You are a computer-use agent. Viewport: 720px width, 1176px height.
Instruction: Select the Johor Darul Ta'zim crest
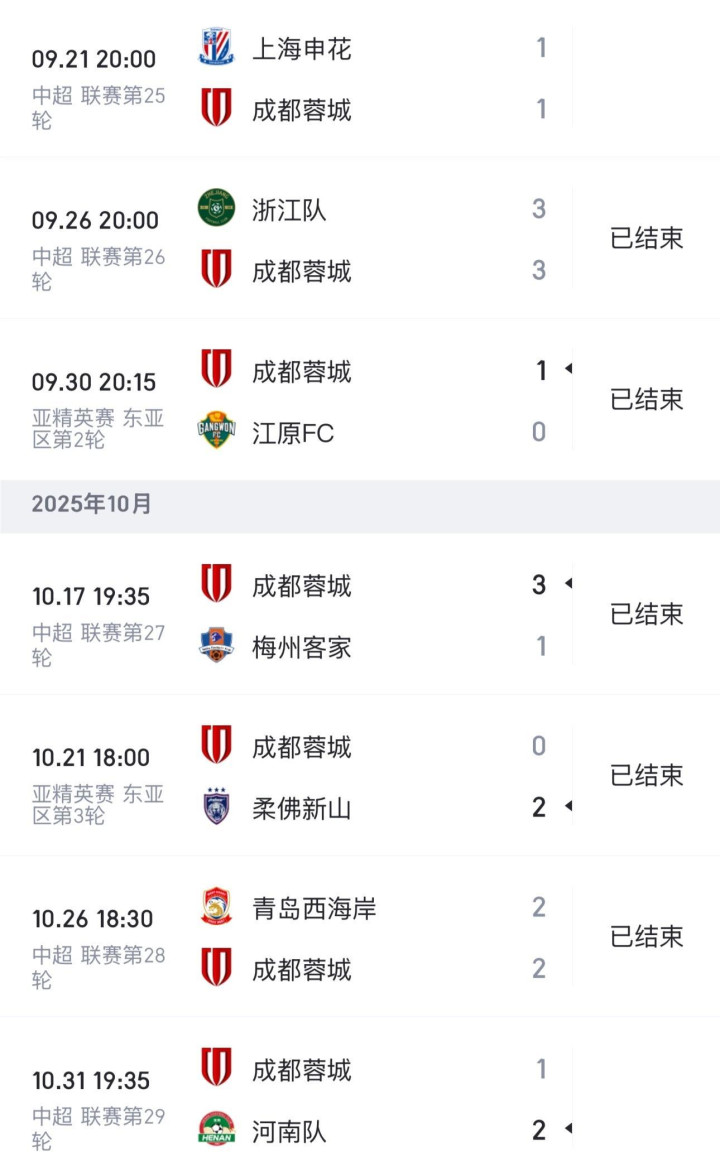pos(216,806)
